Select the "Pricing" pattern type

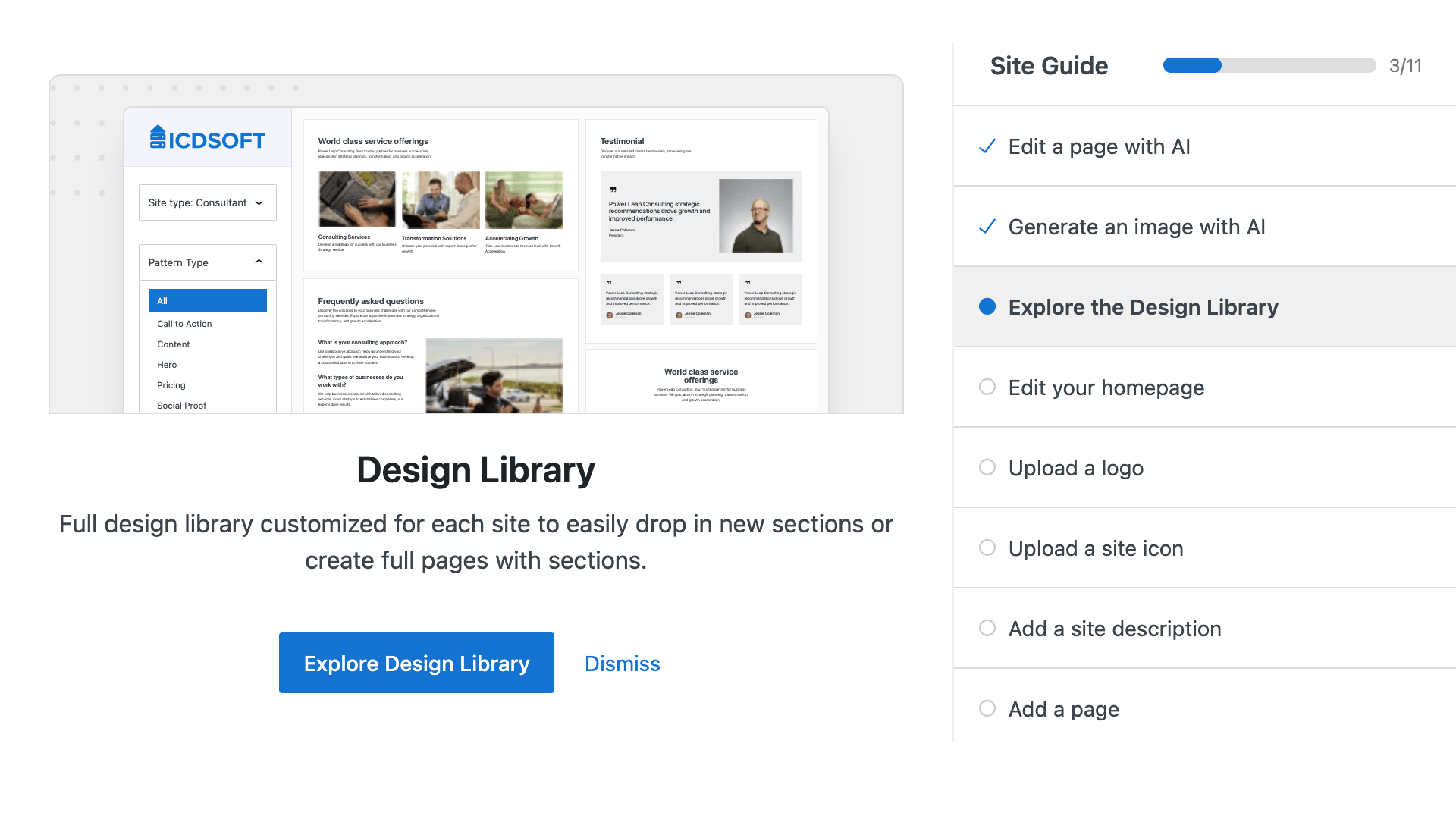[x=171, y=385]
